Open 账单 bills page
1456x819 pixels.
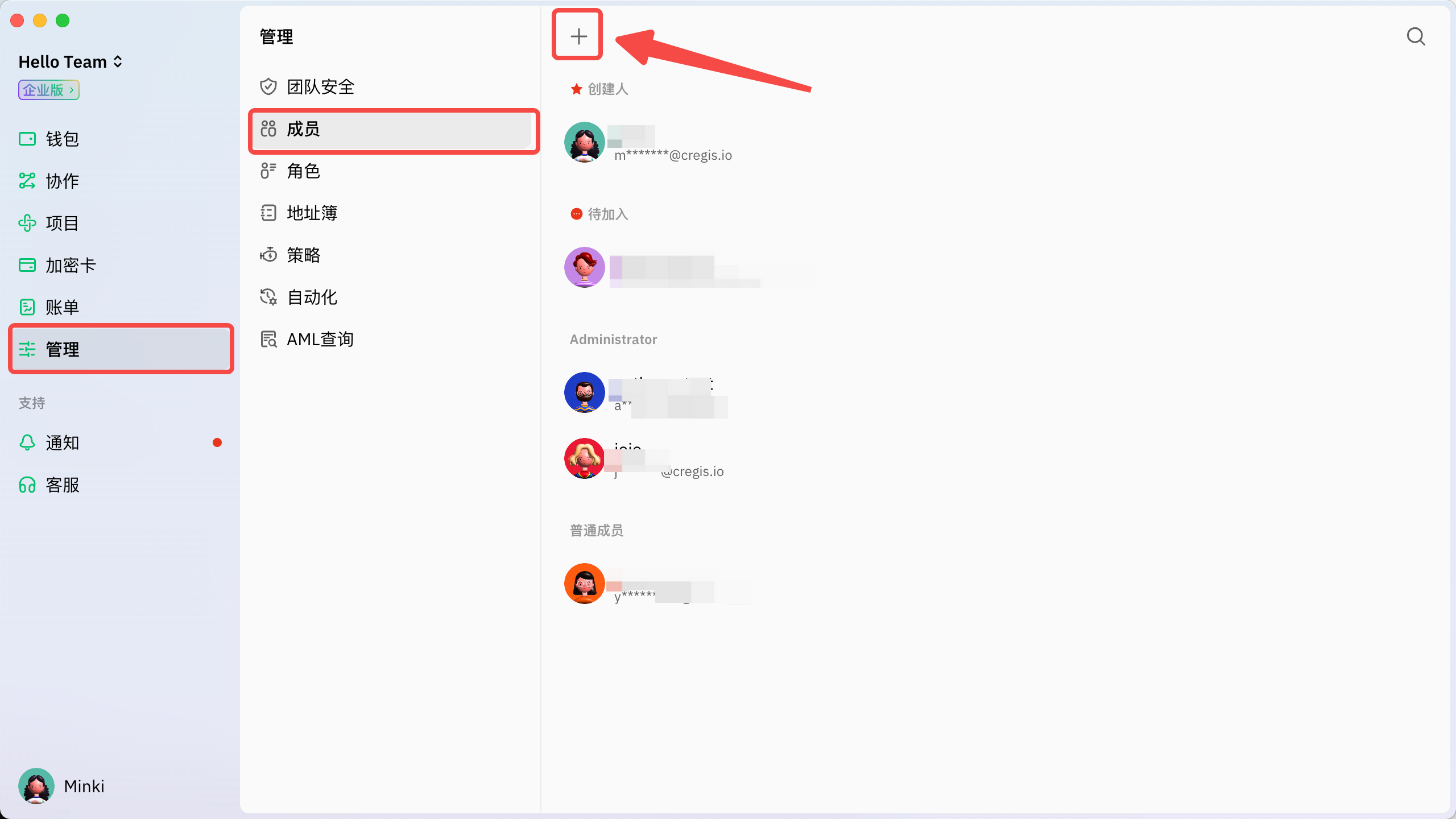(x=61, y=307)
